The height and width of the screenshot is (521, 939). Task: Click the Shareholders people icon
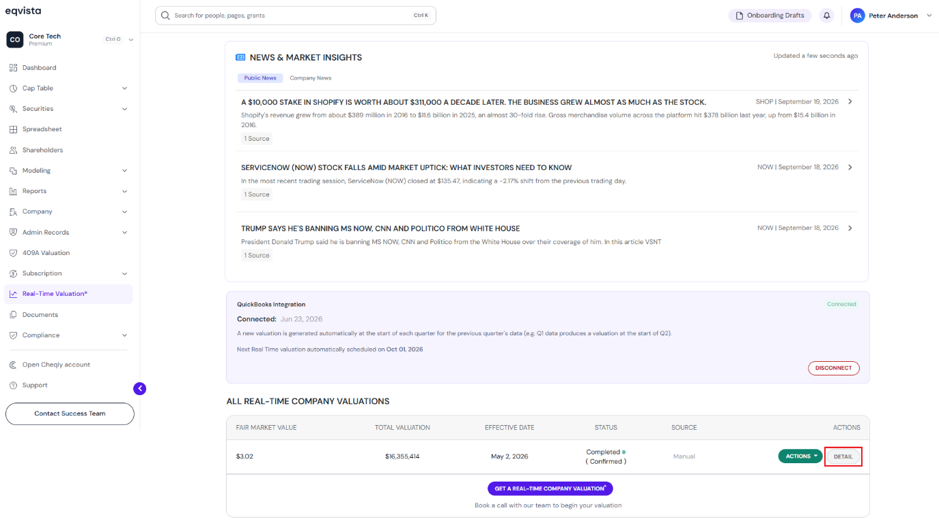13,150
